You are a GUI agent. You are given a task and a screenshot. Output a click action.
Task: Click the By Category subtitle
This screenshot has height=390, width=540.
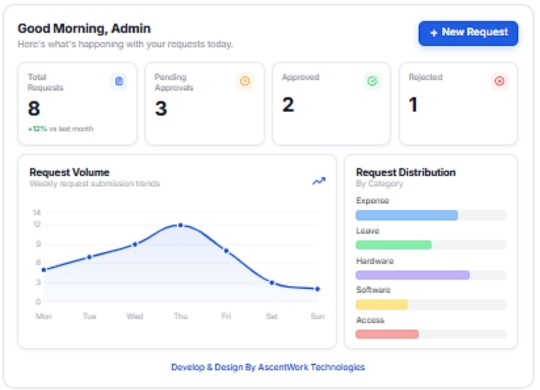click(380, 184)
